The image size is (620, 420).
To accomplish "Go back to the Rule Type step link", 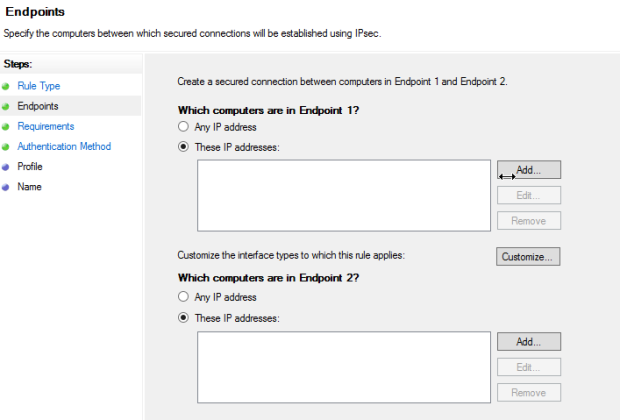I will point(39,86).
